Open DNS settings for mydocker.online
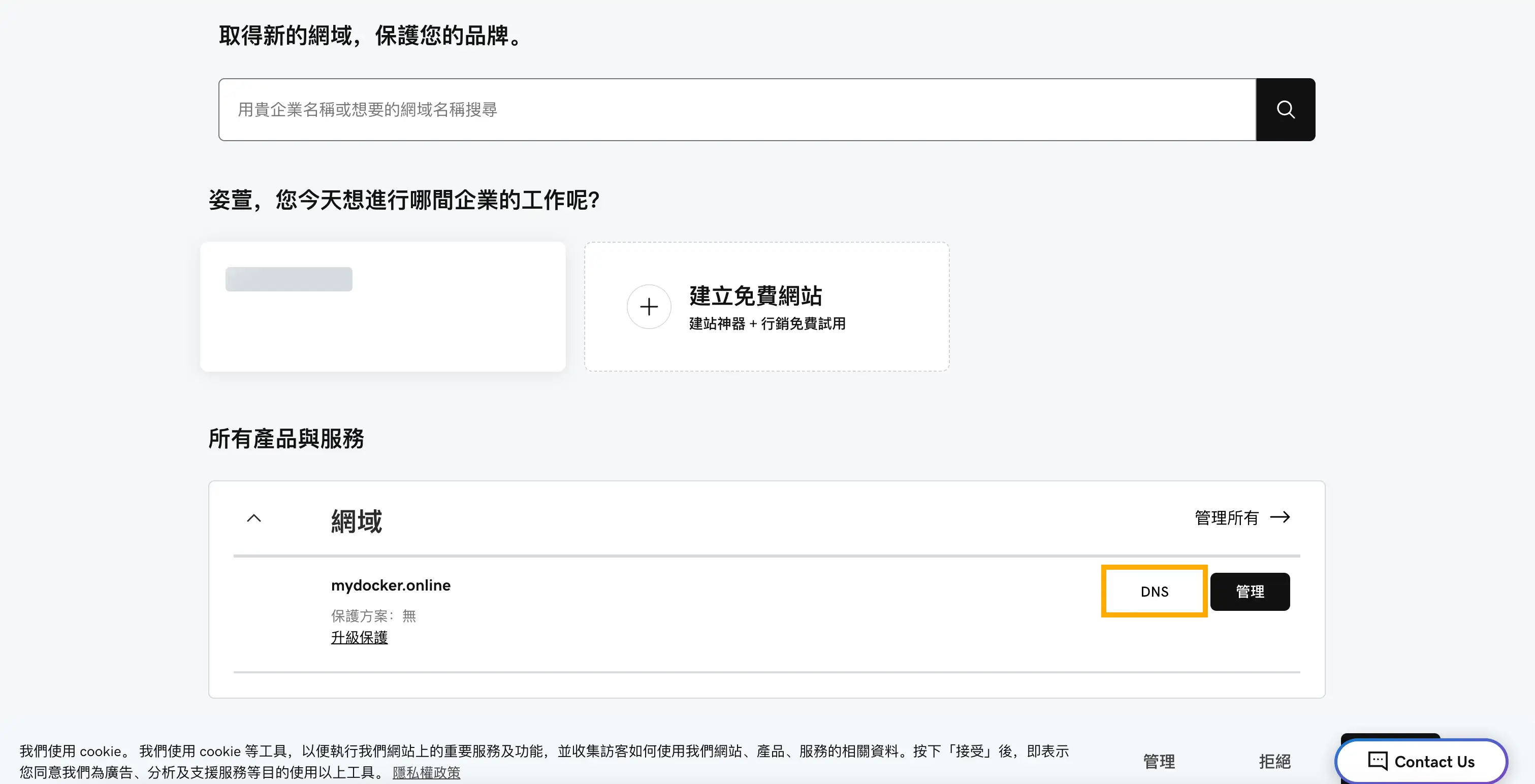Image resolution: width=1535 pixels, height=784 pixels. pos(1154,592)
